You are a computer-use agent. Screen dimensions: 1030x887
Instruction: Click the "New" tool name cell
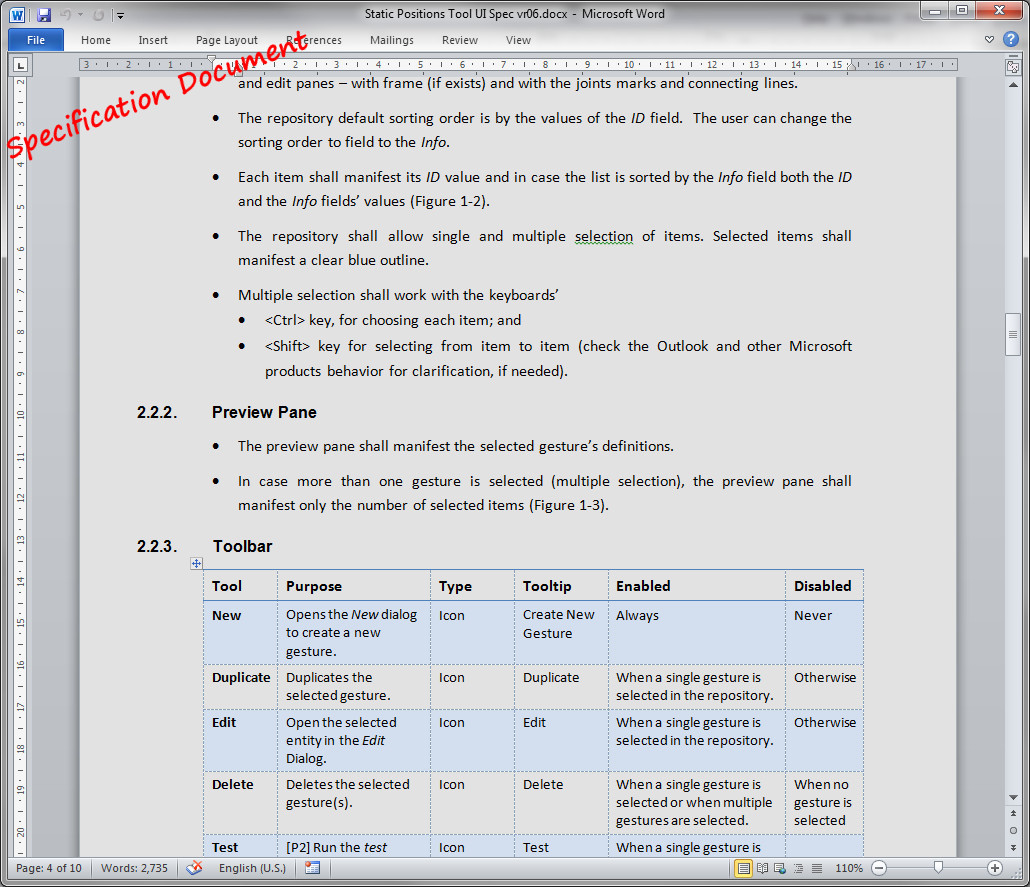tap(240, 633)
